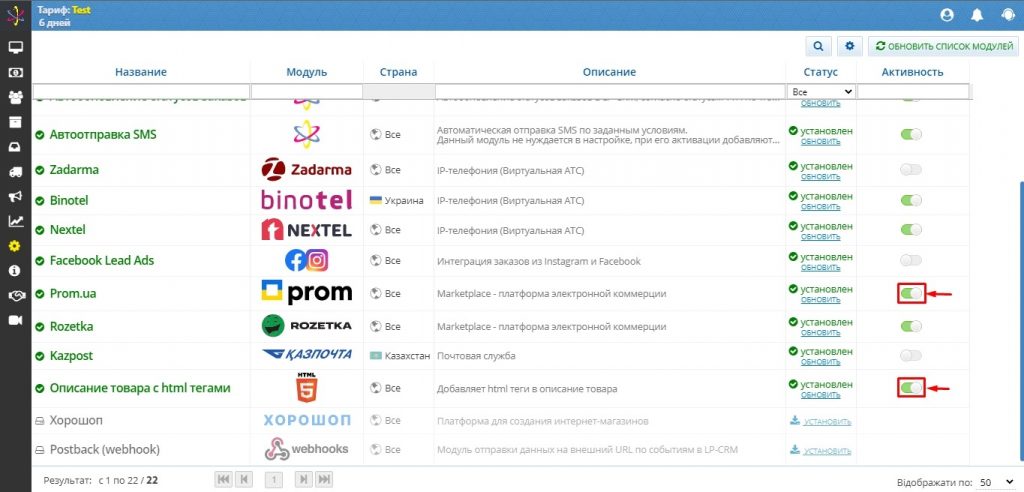Open the video camera sidebar icon

point(15,320)
